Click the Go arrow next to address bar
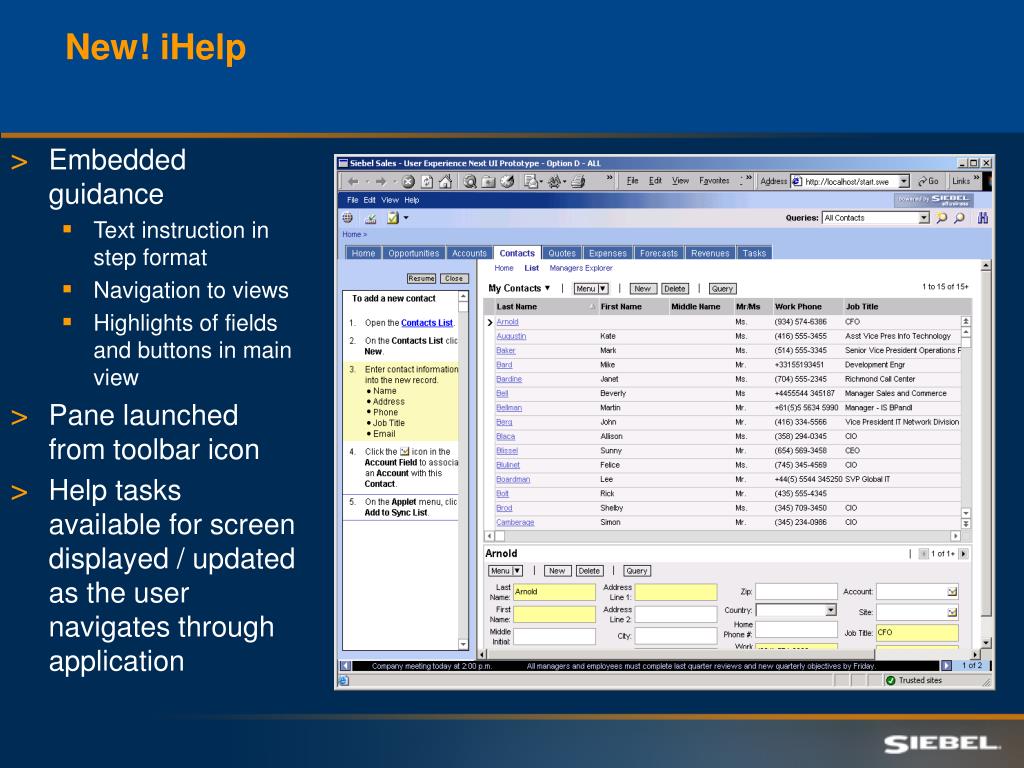The image size is (1024, 768). pyautogui.click(x=929, y=181)
